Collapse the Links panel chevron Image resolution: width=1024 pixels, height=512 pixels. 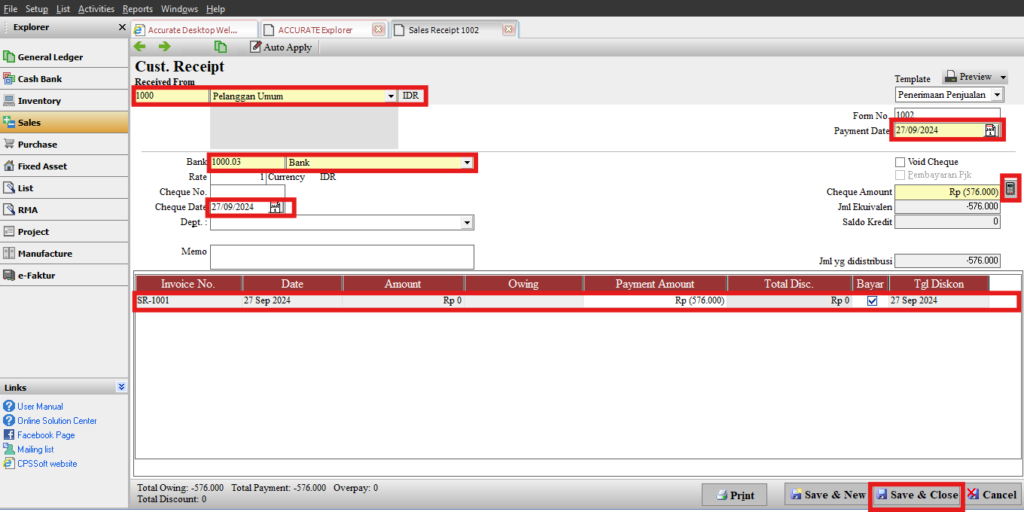[x=121, y=387]
